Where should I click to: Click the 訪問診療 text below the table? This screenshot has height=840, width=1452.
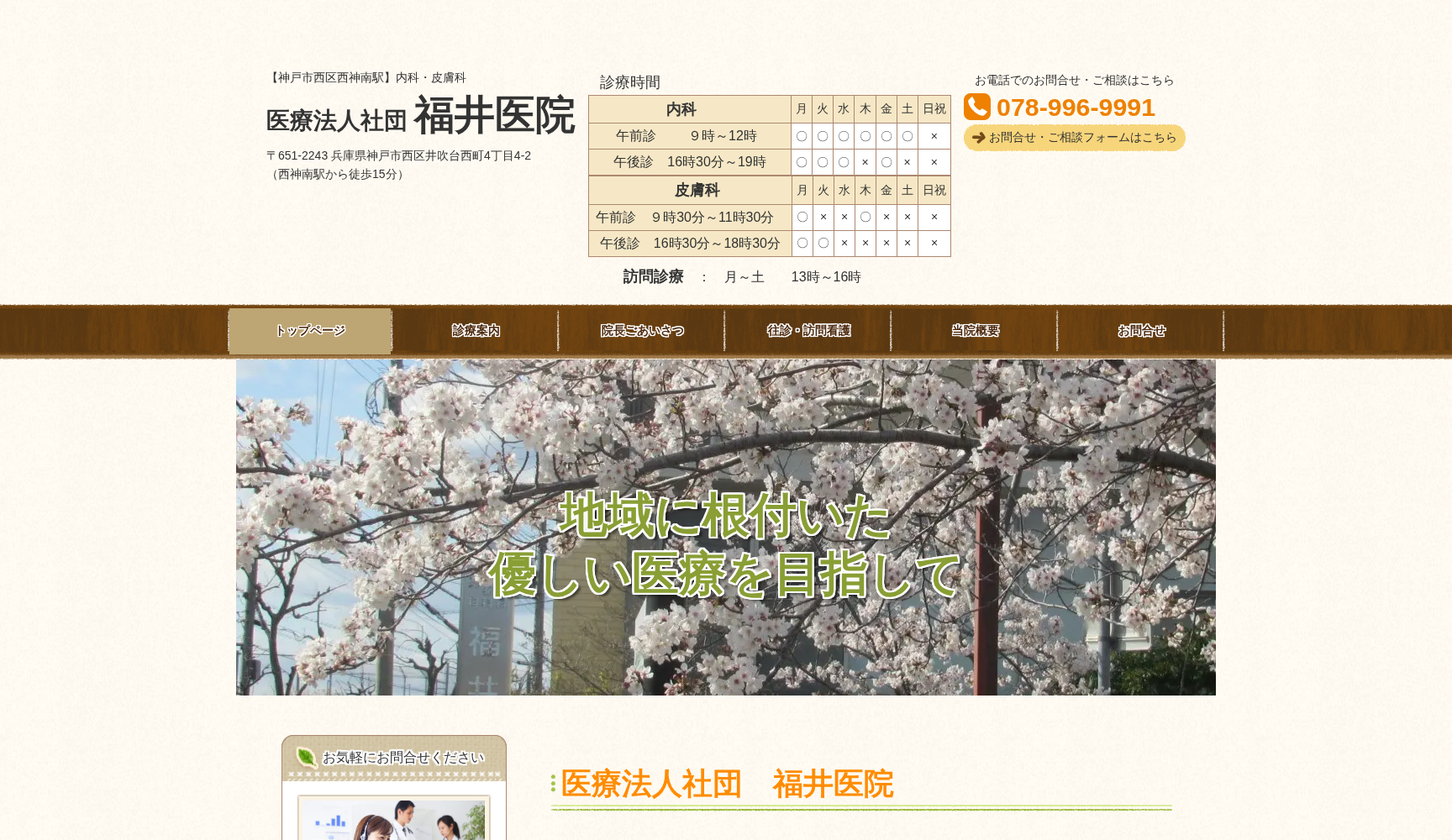[653, 276]
